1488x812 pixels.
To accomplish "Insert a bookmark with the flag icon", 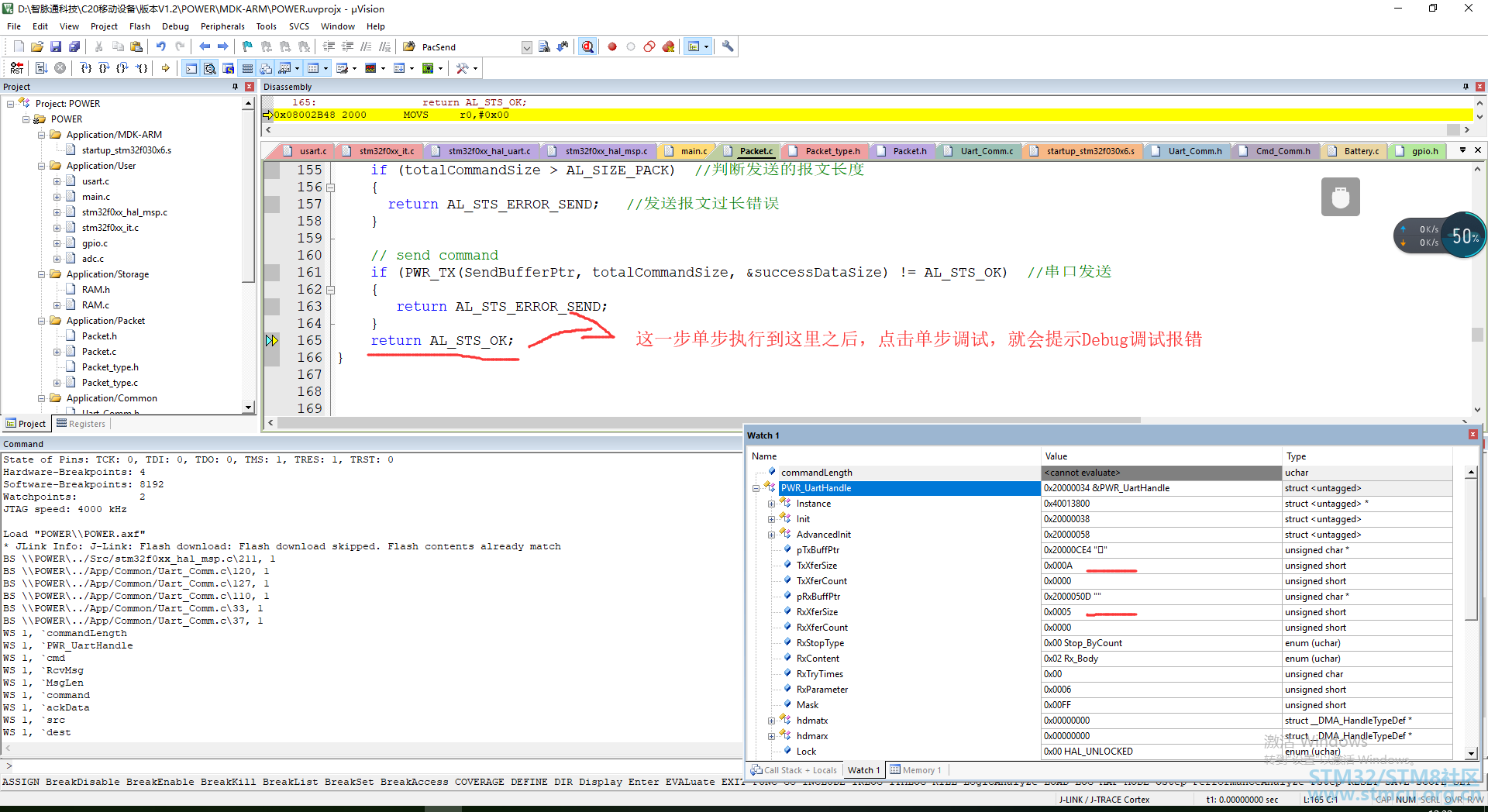I will [x=247, y=46].
